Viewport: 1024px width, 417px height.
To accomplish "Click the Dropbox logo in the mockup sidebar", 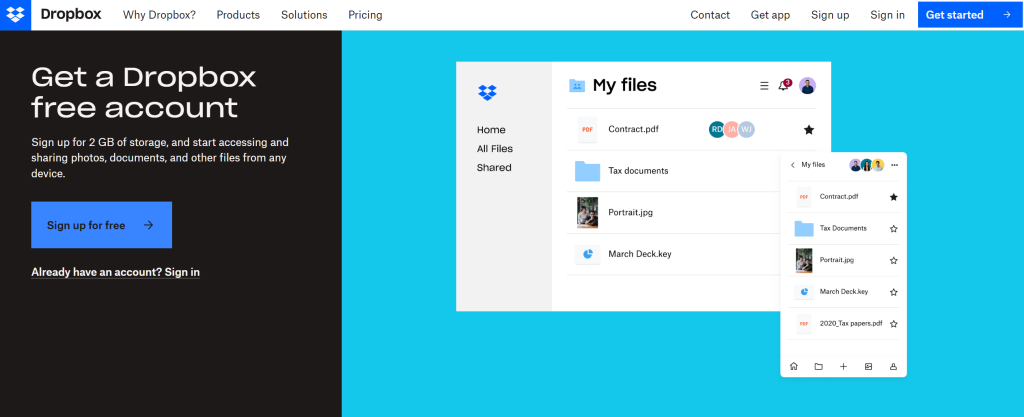I will click(487, 93).
